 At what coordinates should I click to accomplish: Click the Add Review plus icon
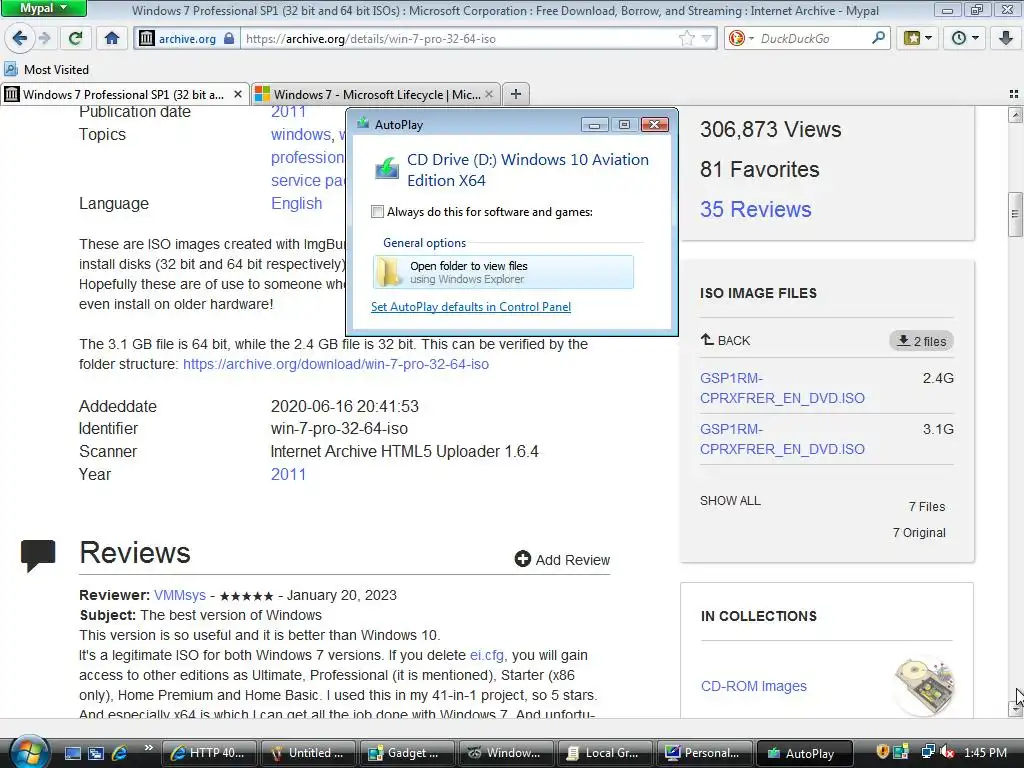click(x=522, y=559)
